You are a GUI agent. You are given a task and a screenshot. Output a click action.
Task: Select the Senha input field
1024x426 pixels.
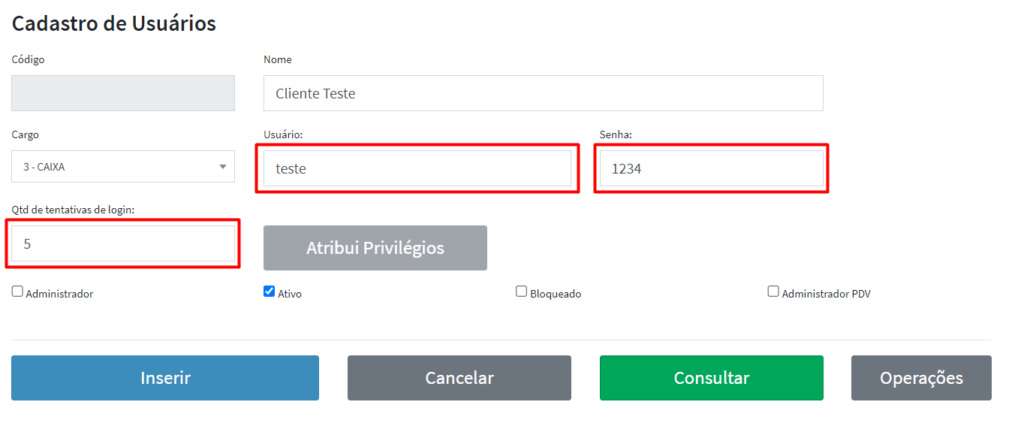(x=710, y=169)
